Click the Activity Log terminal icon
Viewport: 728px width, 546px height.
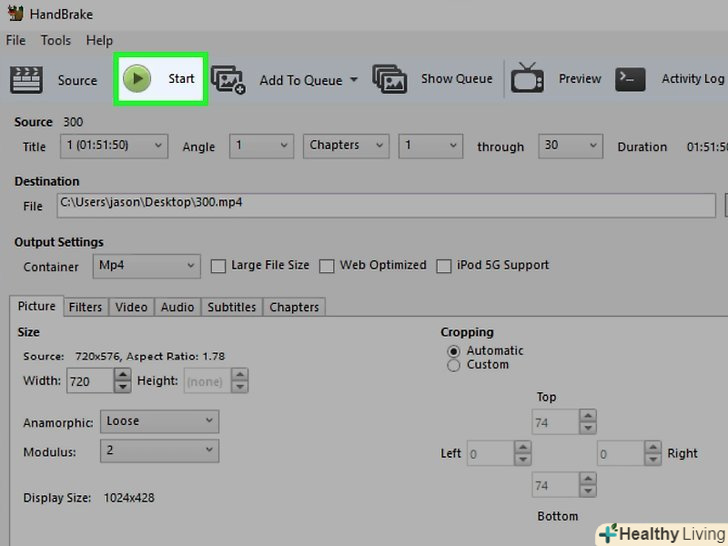coord(630,79)
